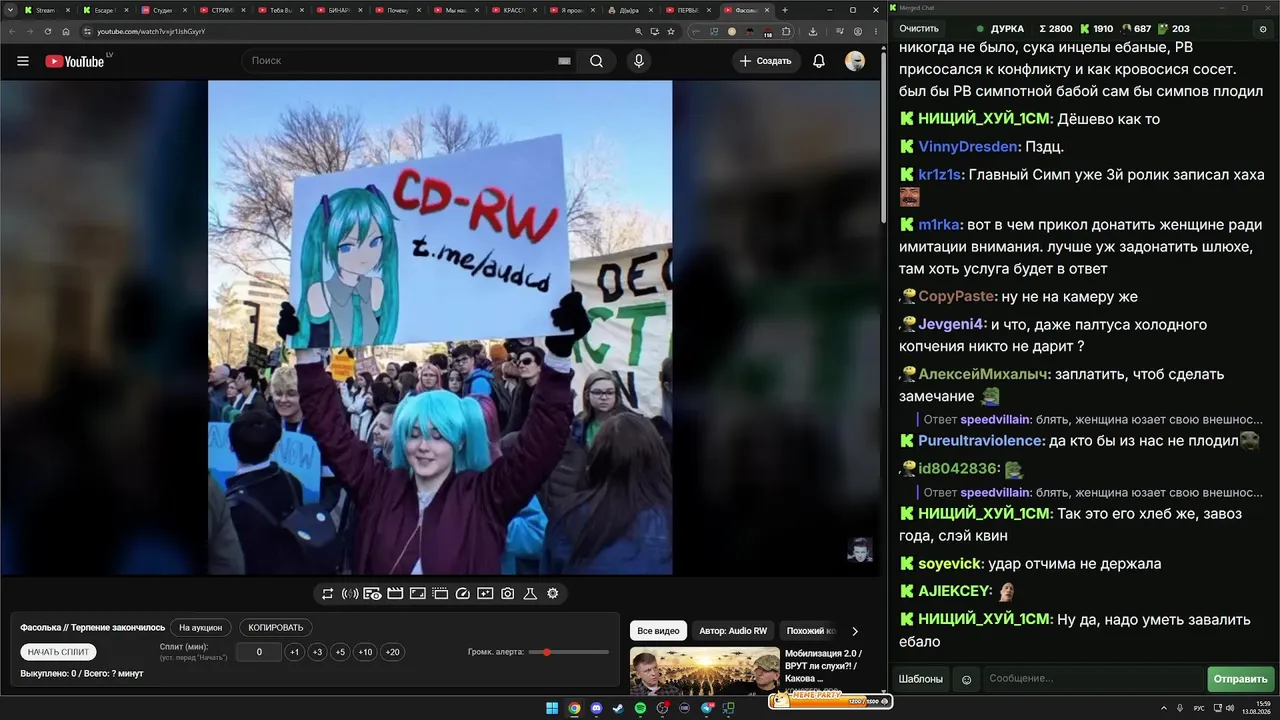Image resolution: width=1280 pixels, height=720 pixels.
Task: Click username VinnyDresden in chat
Action: click(969, 147)
